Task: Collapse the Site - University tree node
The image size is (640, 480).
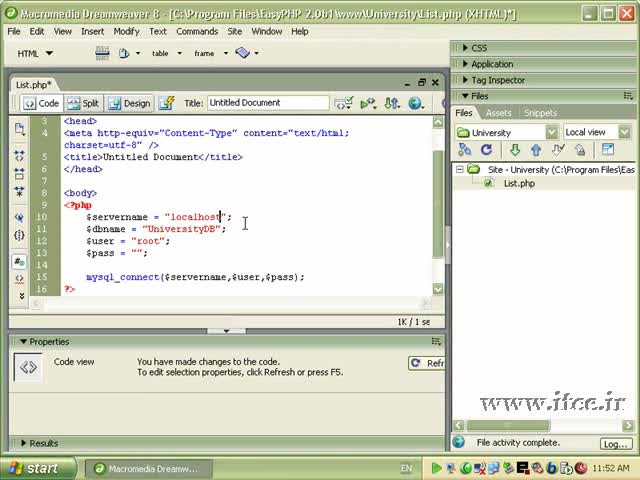Action: pos(460,169)
